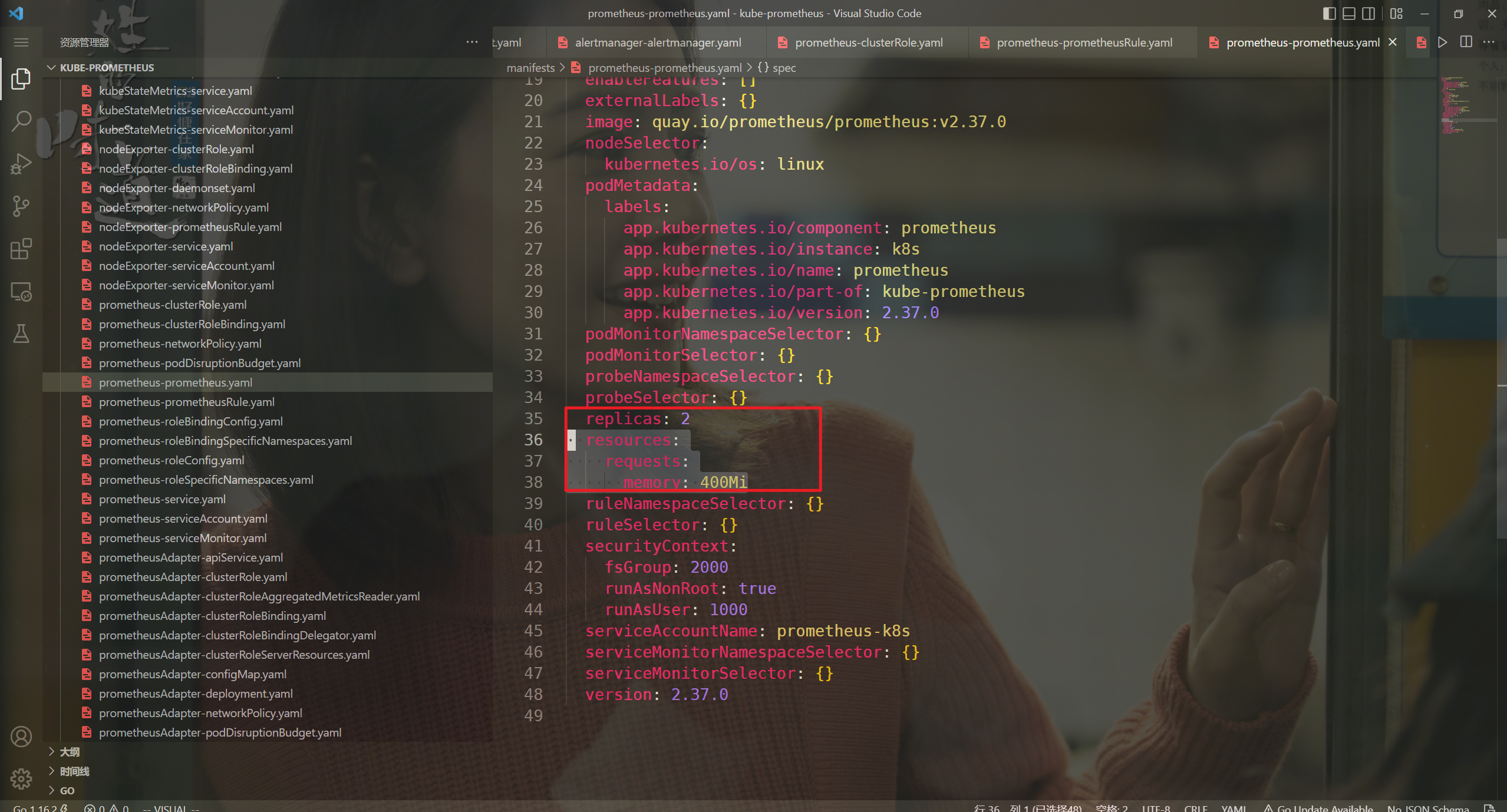Click errors and warnings count in status bar
1507x812 pixels.
(x=107, y=808)
